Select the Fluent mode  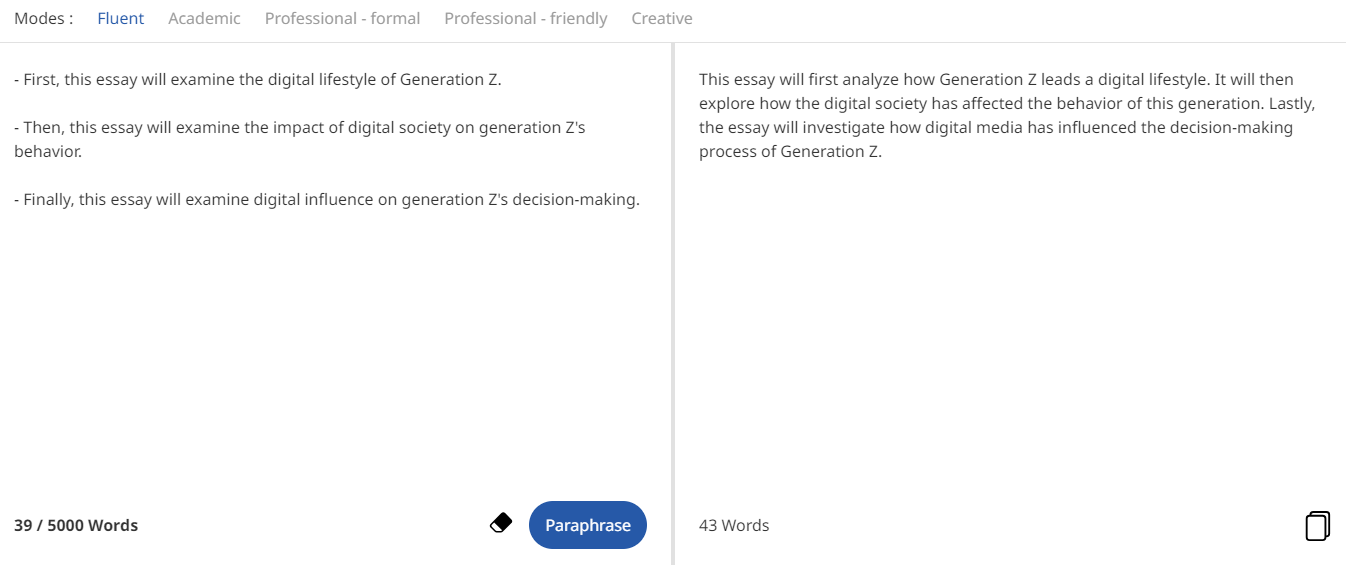121,18
